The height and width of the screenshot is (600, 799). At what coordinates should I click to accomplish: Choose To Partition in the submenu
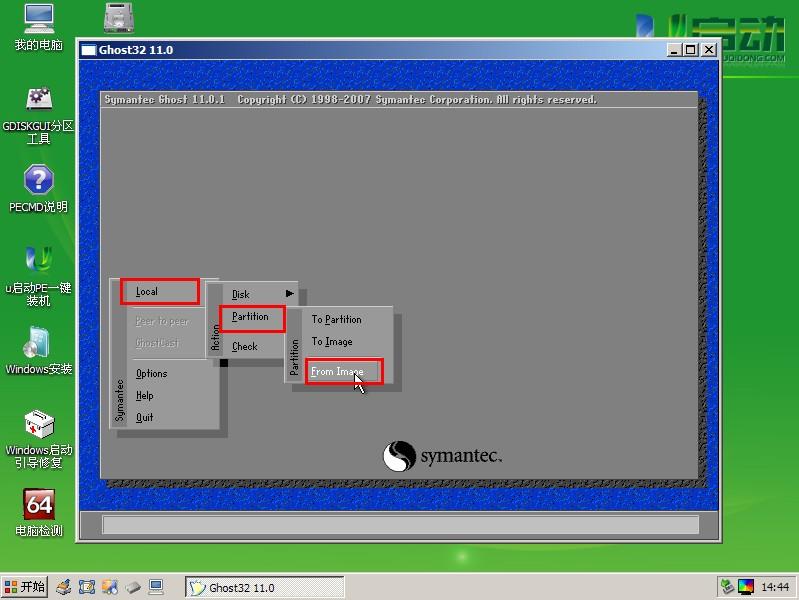pyautogui.click(x=337, y=320)
